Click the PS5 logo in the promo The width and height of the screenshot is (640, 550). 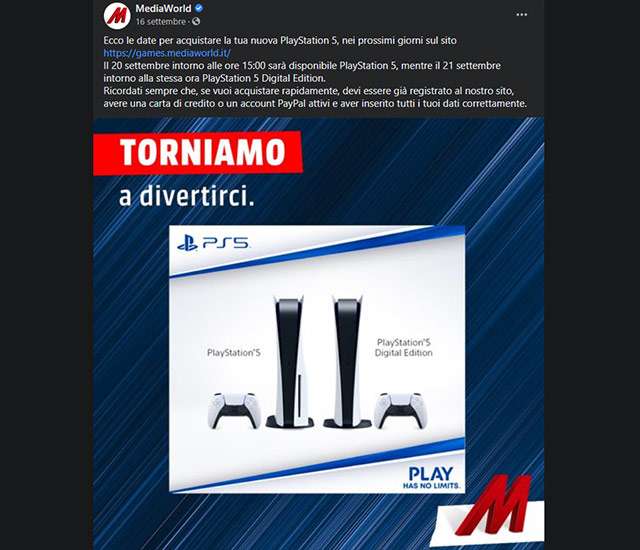point(213,244)
